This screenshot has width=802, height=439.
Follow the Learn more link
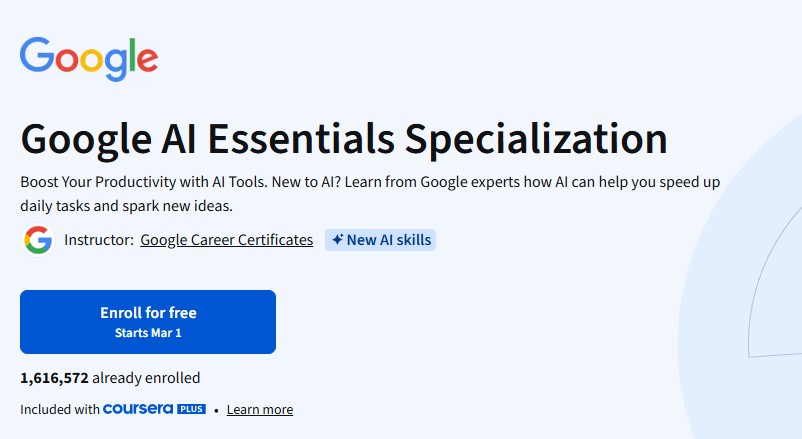tap(260, 409)
